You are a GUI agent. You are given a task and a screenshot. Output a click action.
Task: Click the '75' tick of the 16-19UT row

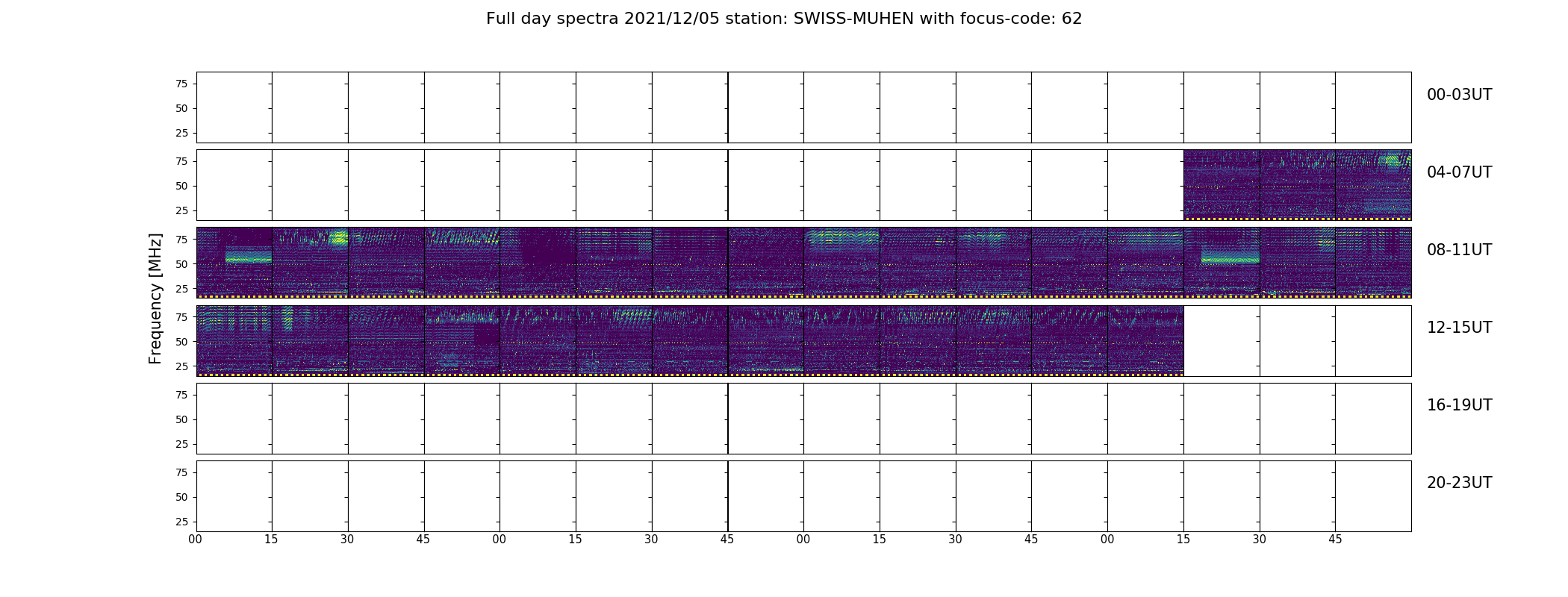coord(181,394)
